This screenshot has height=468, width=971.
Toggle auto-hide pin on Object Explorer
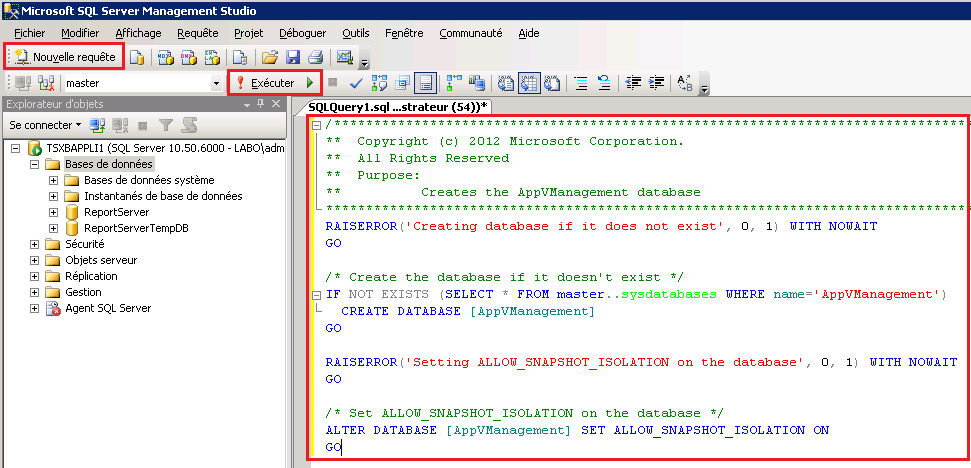261,104
